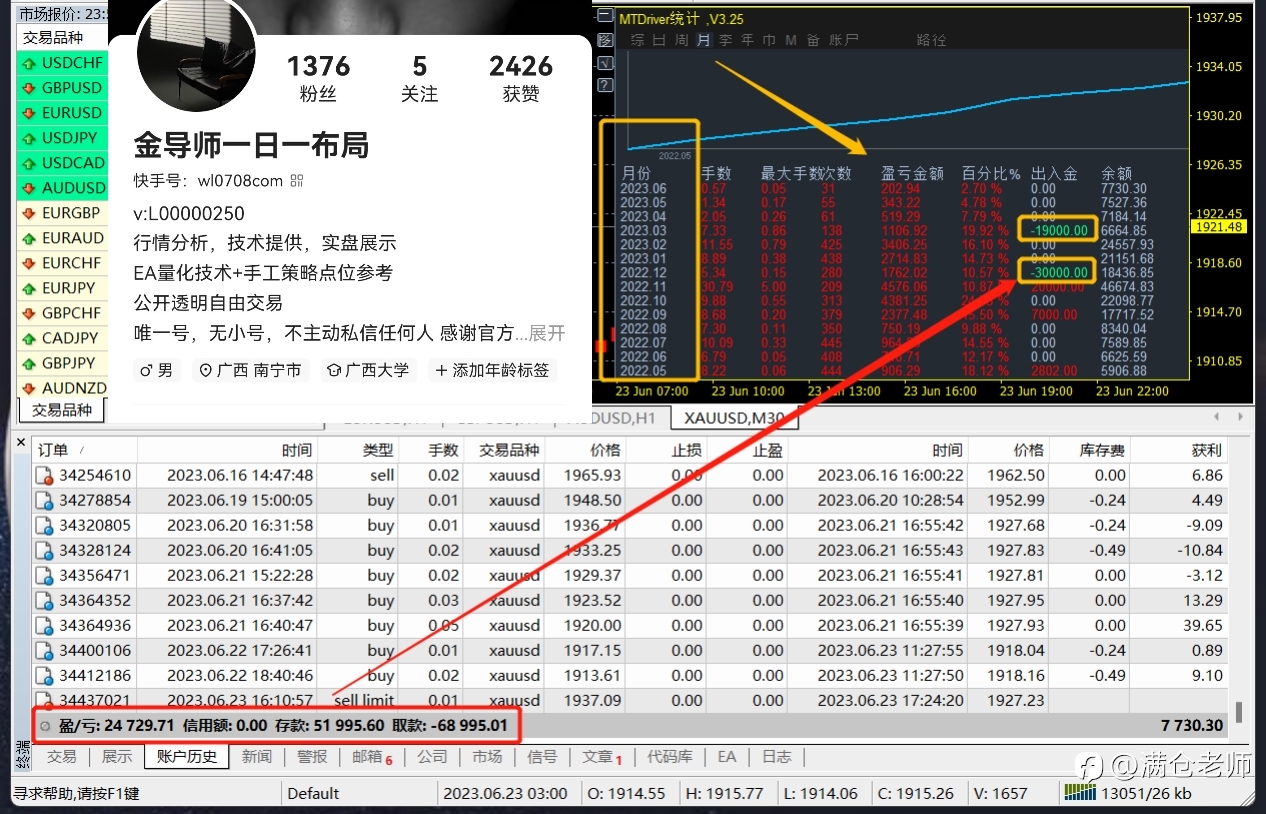Click the connection status bars icon in status bar
Image resolution: width=1266 pixels, height=814 pixels.
pos(1080,793)
